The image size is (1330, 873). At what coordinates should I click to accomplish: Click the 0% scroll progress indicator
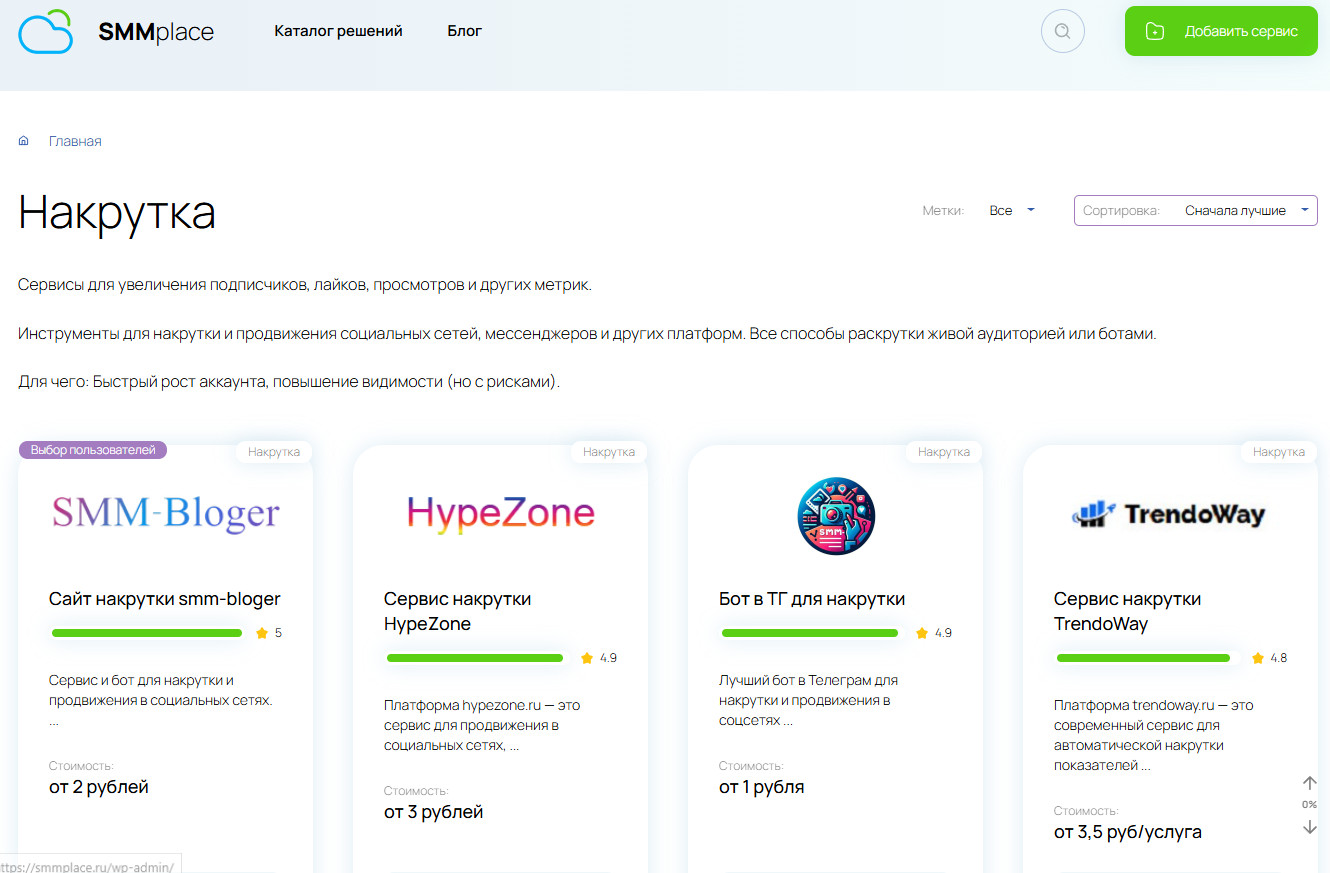tap(1309, 805)
